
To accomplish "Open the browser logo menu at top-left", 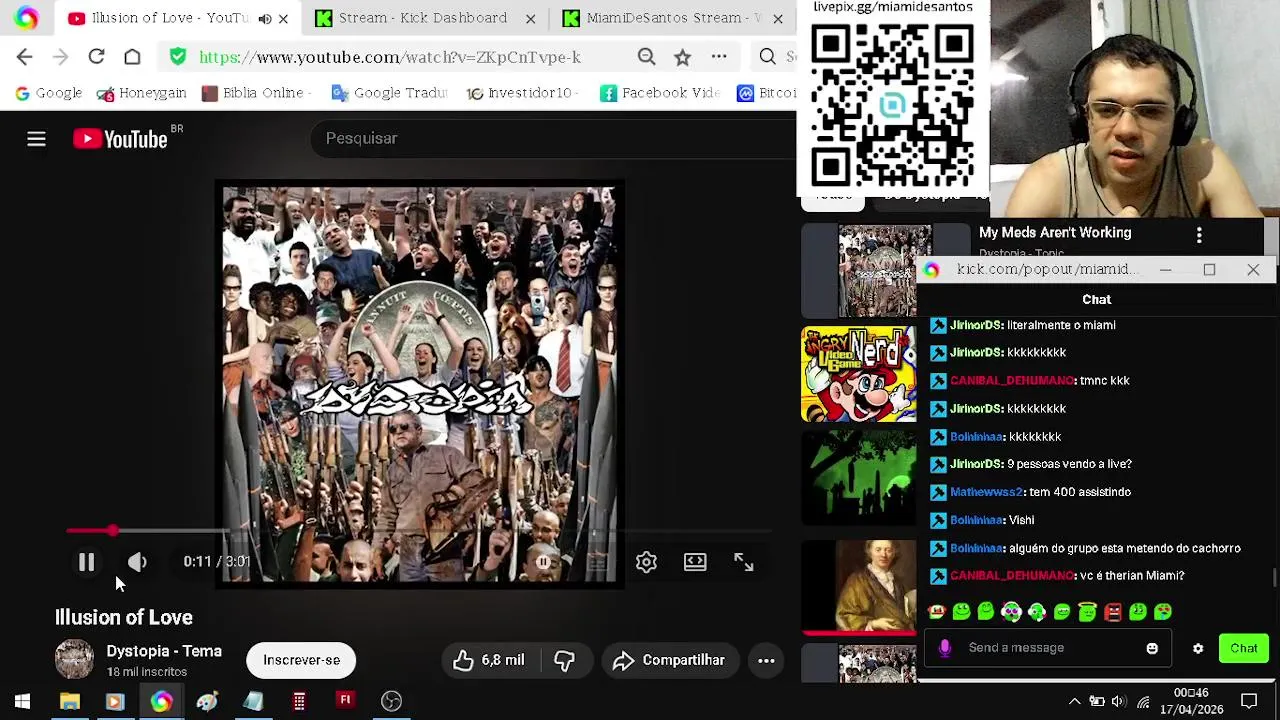I will (26, 18).
